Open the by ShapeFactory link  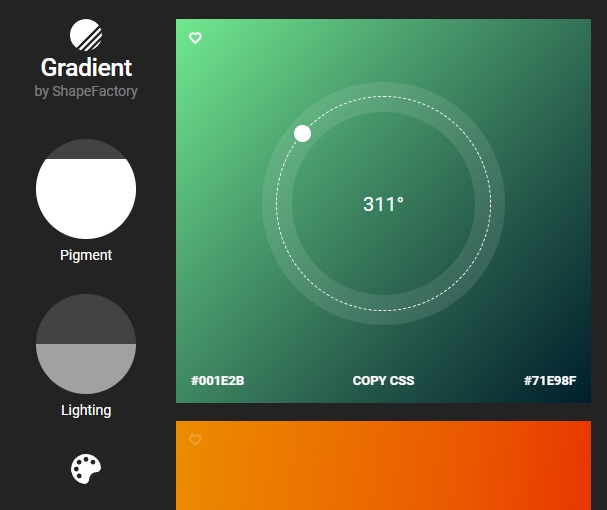(86, 91)
